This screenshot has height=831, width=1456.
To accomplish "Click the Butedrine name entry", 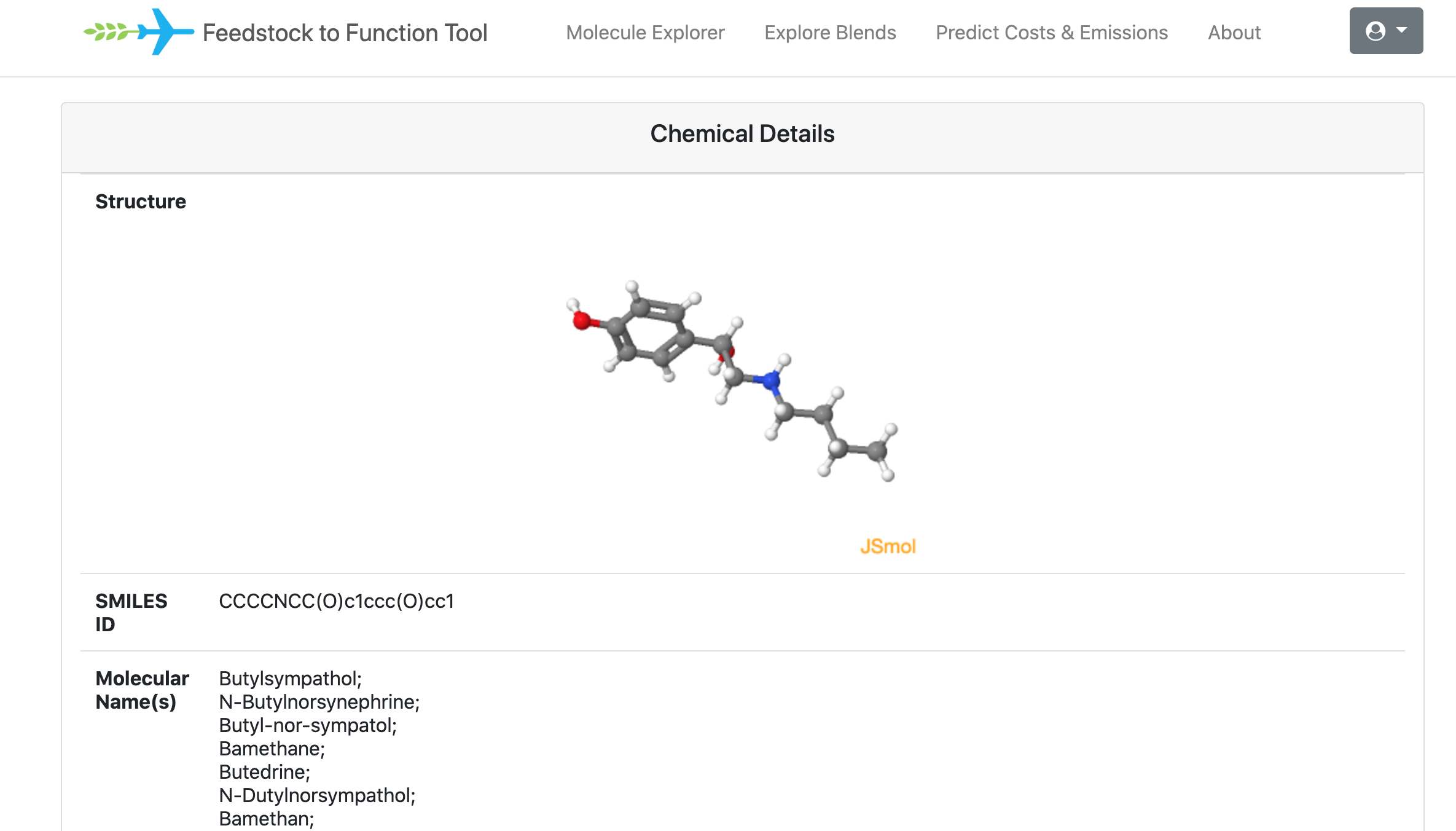I will point(264,772).
